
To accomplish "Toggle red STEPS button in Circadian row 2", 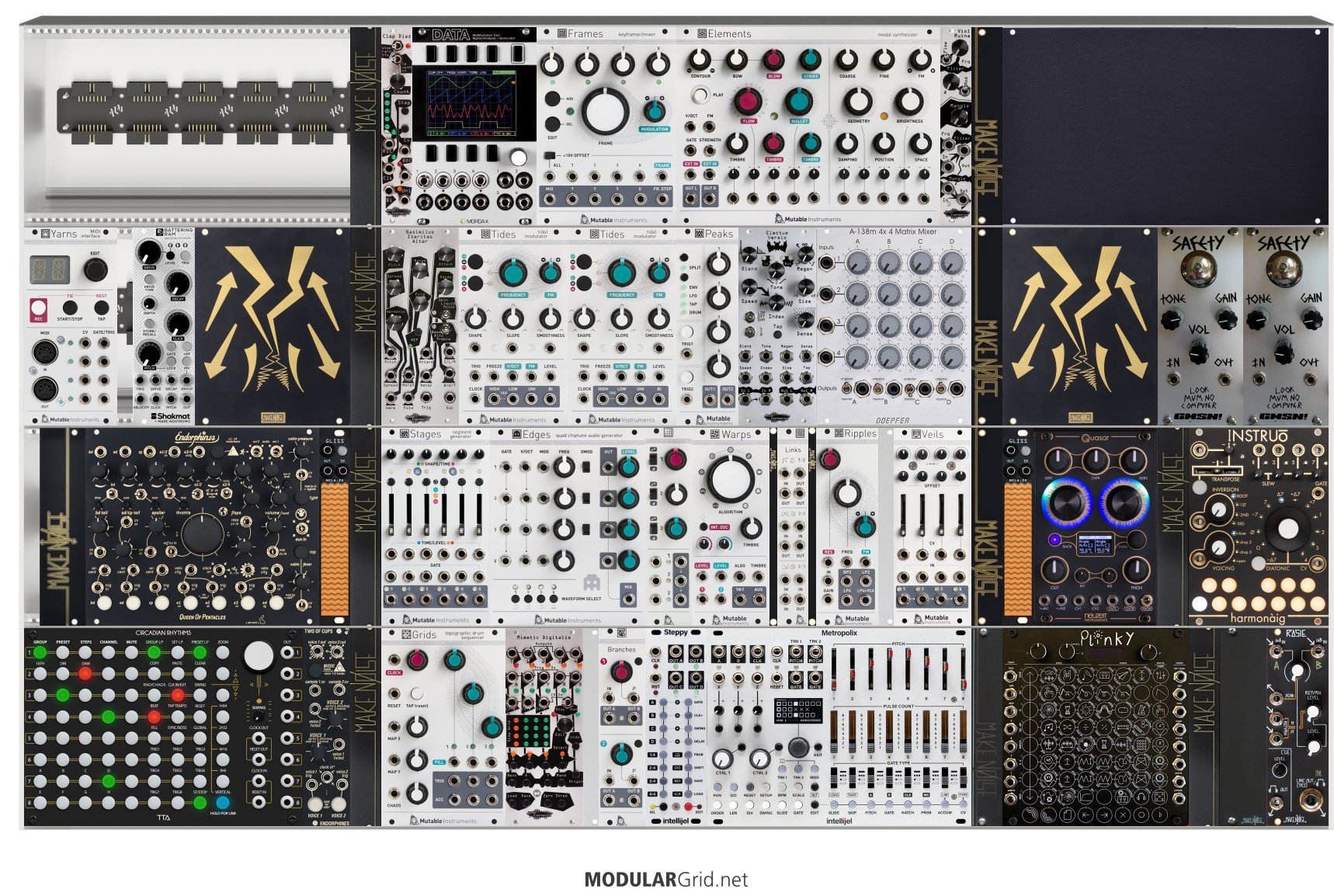I will (x=85, y=674).
